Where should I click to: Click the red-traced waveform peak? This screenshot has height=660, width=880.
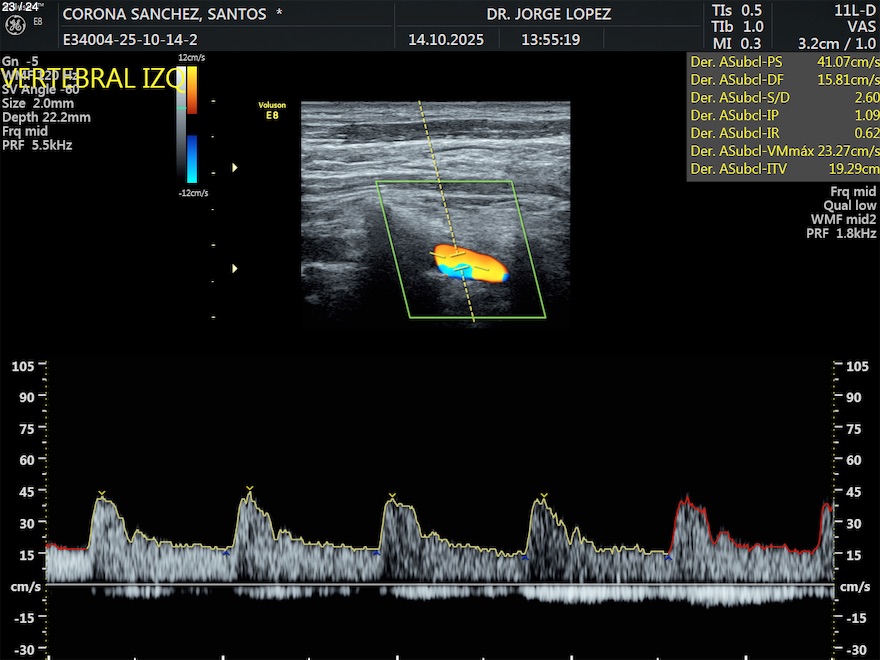(x=686, y=498)
